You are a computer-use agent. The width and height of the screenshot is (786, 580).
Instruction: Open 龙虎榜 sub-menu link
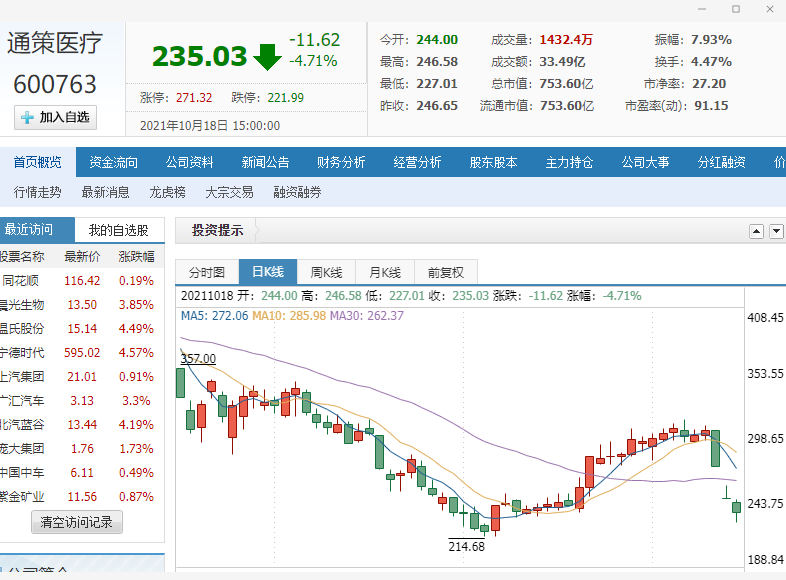167,192
